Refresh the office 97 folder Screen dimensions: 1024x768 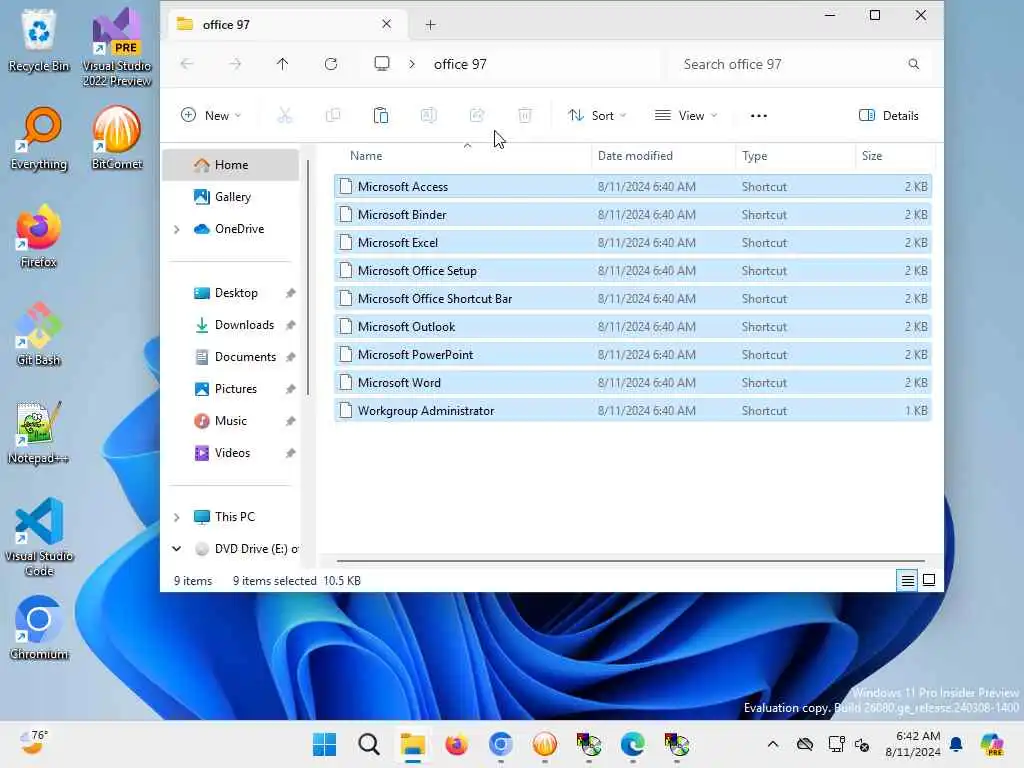click(x=331, y=64)
